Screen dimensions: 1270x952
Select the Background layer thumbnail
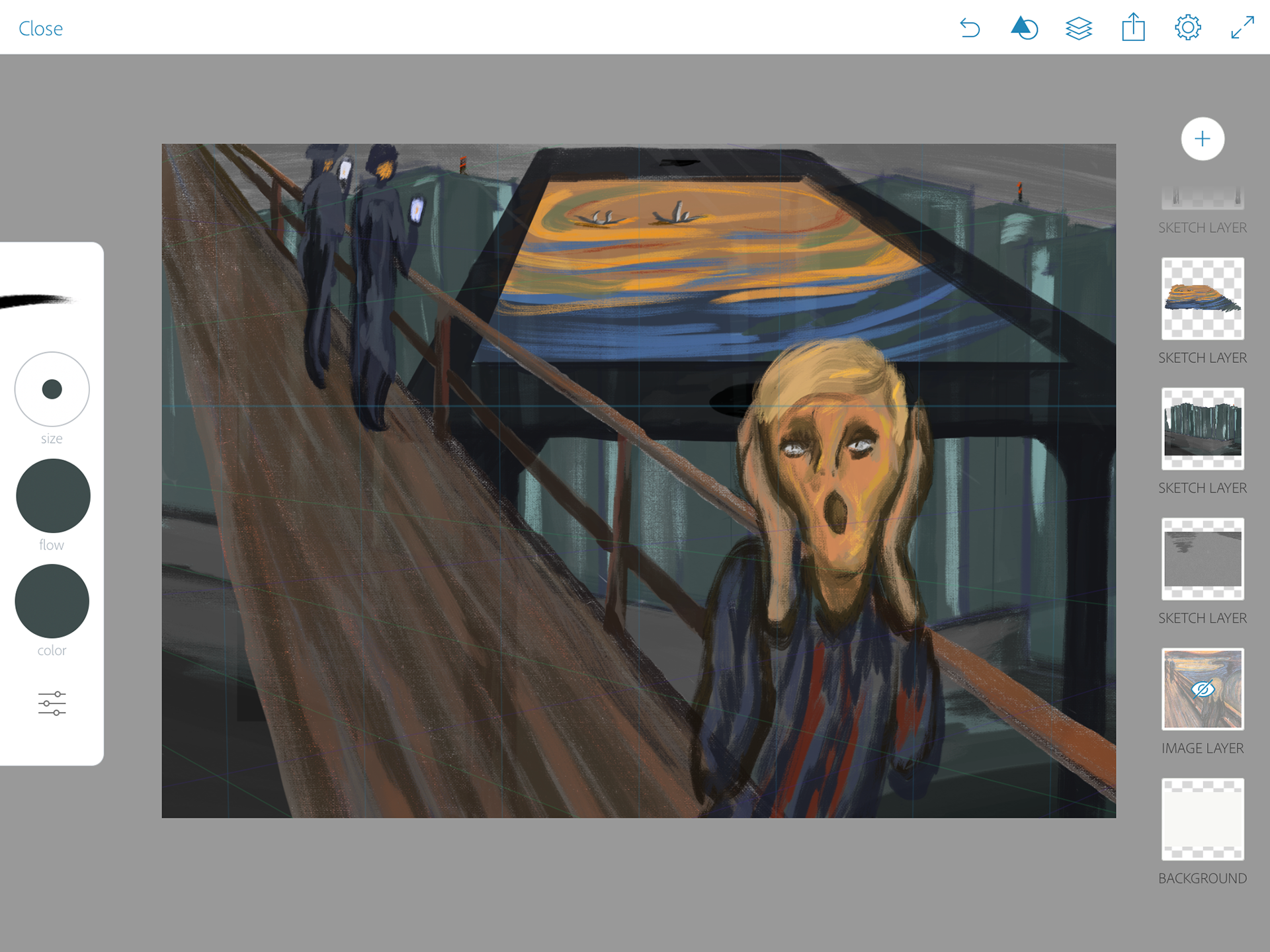[1203, 820]
